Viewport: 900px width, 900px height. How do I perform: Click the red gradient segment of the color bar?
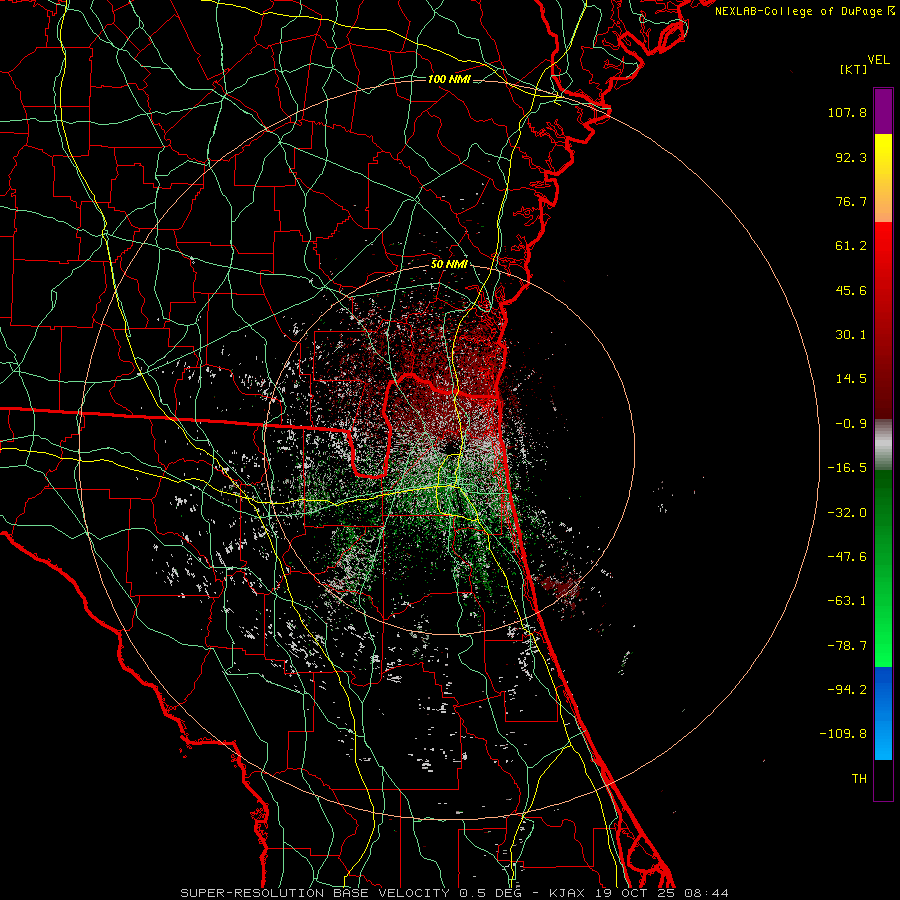click(883, 320)
